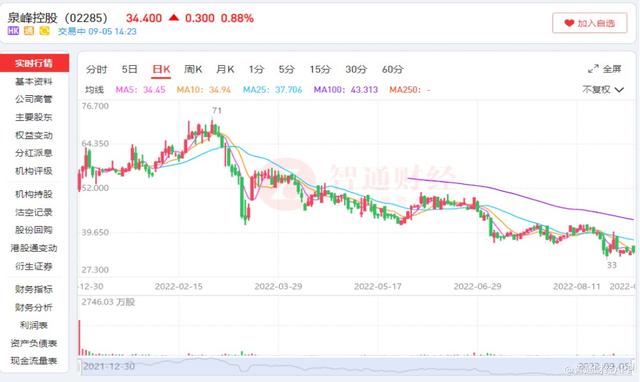The height and width of the screenshot is (382, 640).
Task: Switch to 15分 chart tab
Action: (320, 69)
